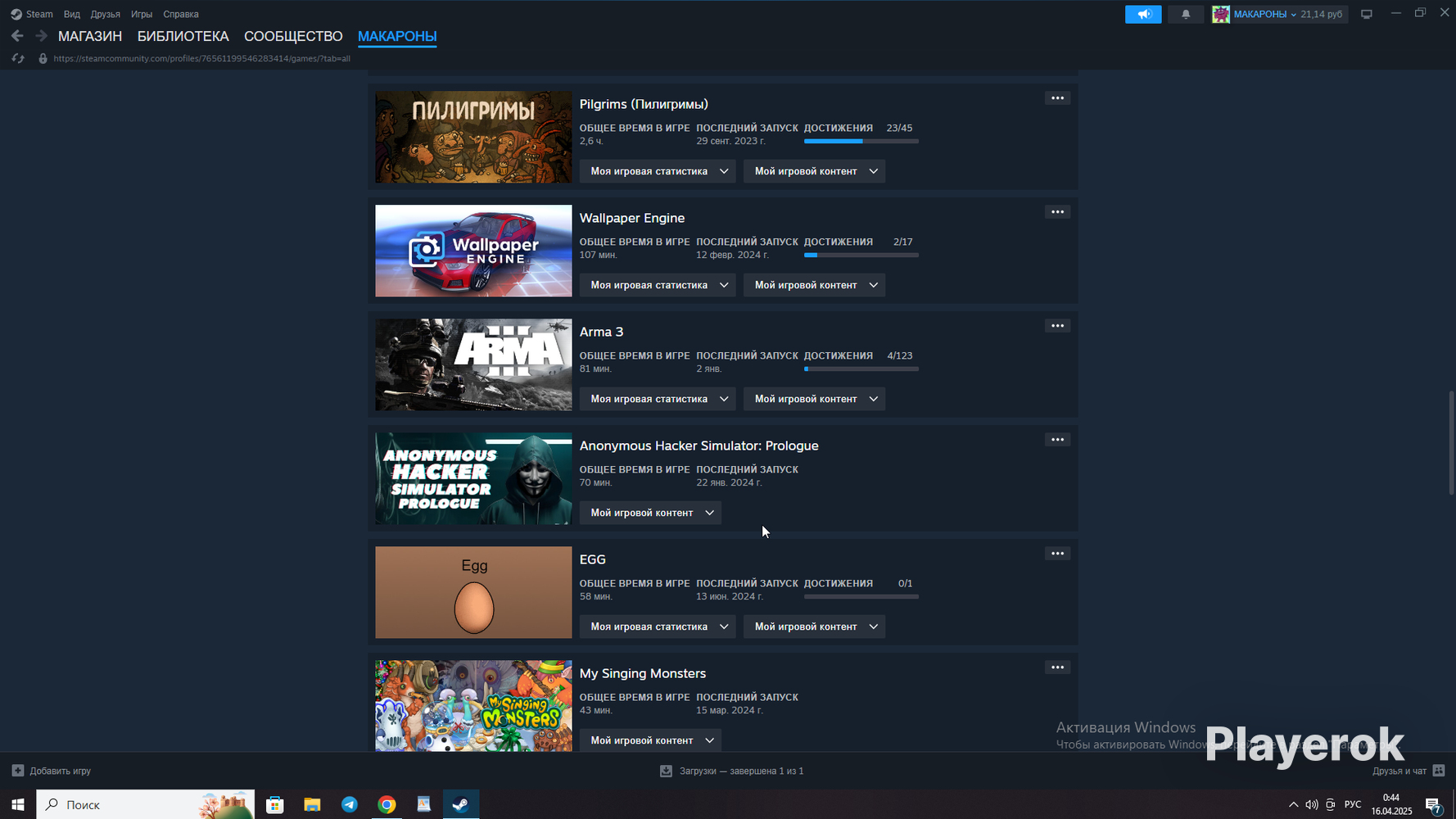
Task: Click the Pilgrims game cover image
Action: 473,137
